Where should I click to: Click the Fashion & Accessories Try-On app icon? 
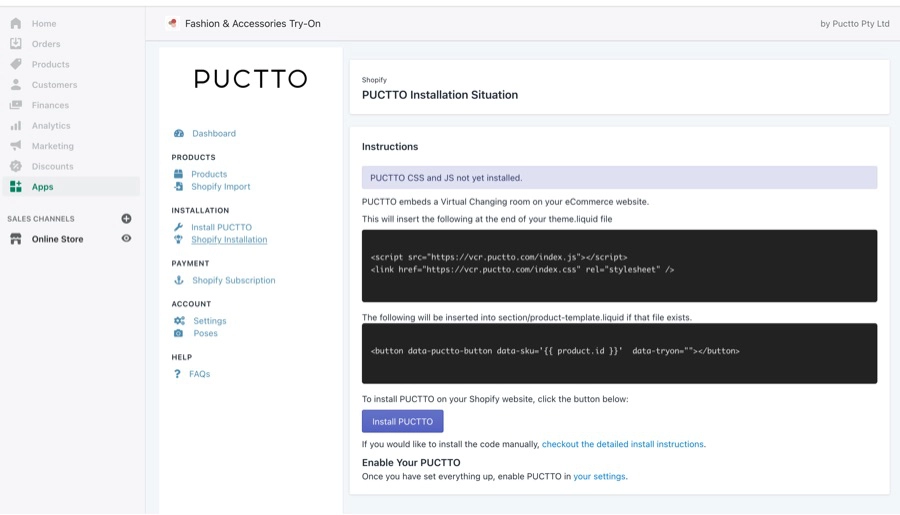tap(172, 23)
